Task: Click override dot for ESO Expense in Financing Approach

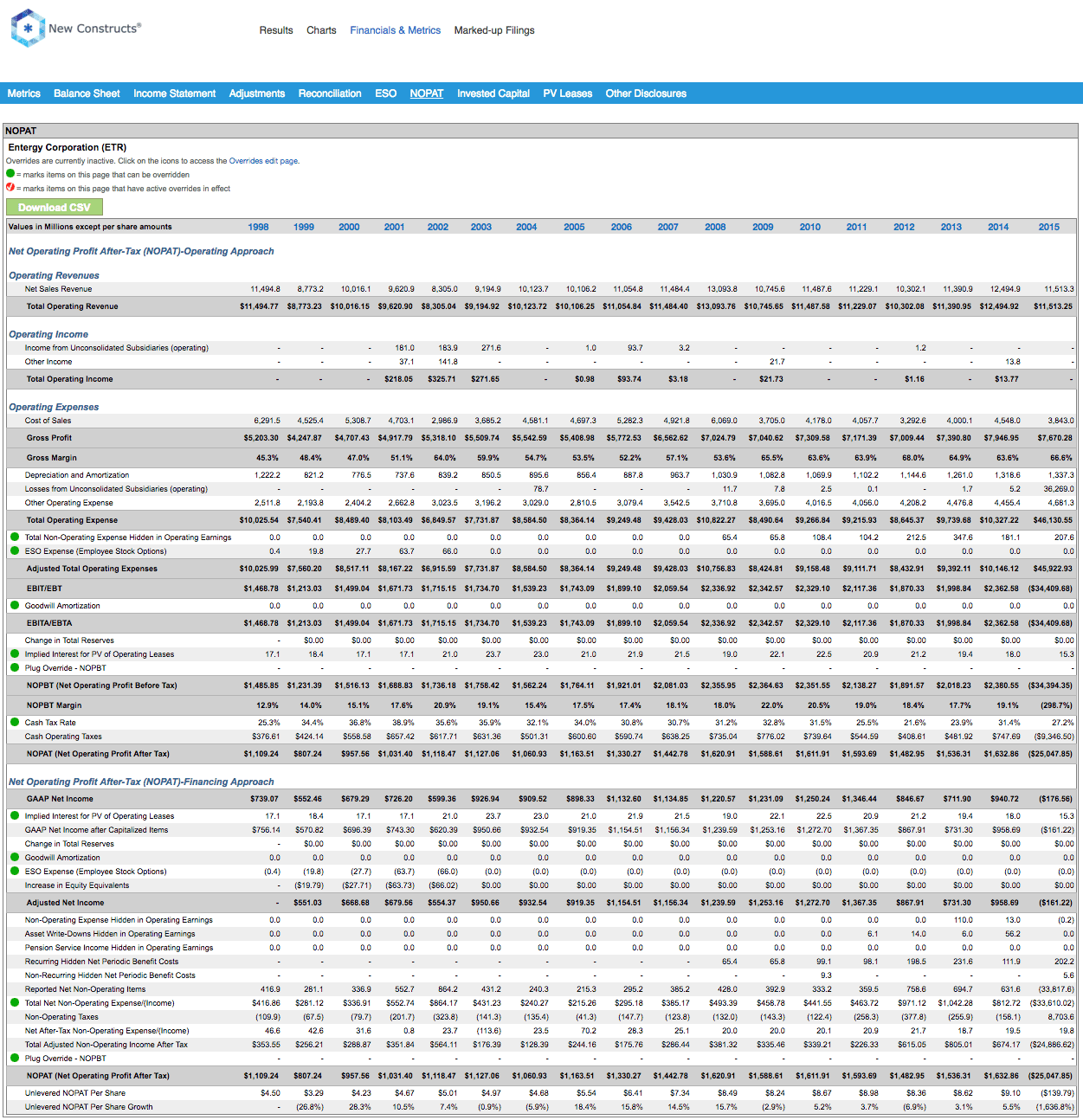Action: pyautogui.click(x=15, y=871)
